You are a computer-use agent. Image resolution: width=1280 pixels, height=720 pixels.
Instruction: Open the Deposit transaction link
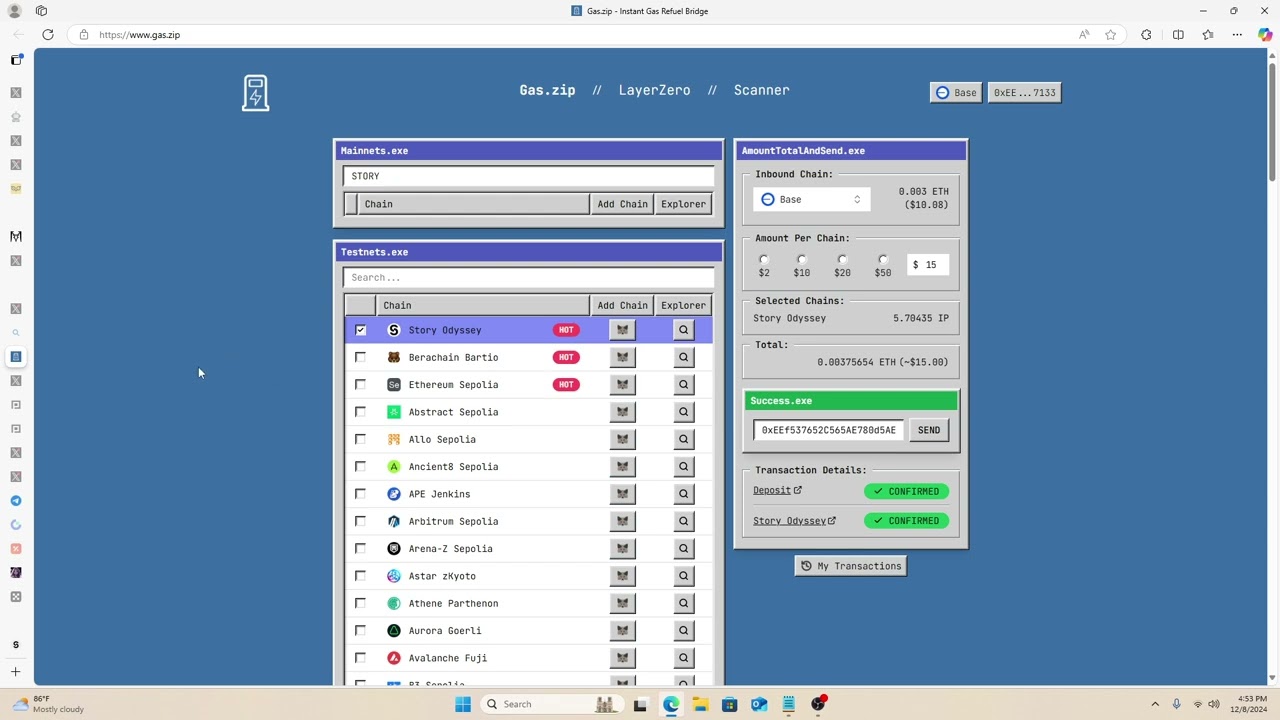coord(777,491)
